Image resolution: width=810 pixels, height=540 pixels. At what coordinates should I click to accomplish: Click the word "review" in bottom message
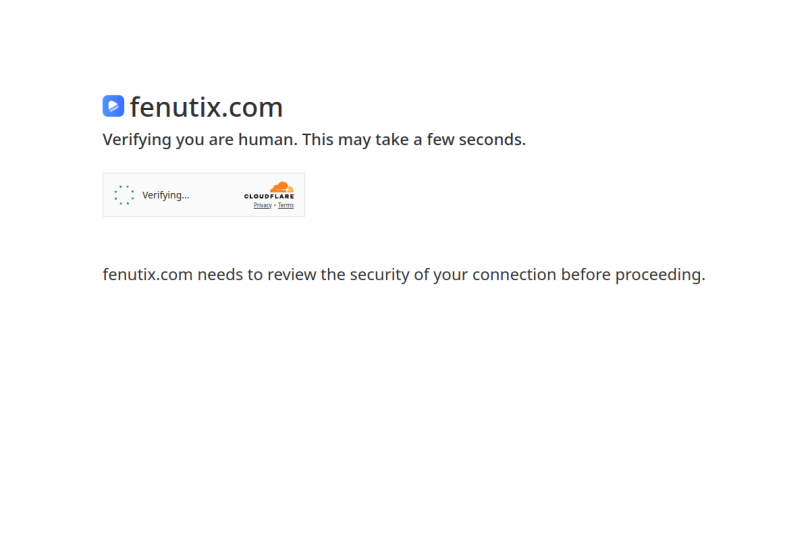tap(291, 274)
